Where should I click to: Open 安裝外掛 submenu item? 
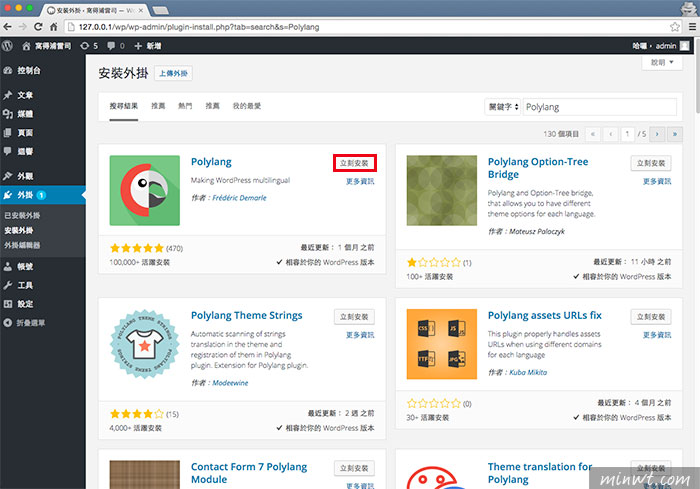pyautogui.click(x=19, y=230)
